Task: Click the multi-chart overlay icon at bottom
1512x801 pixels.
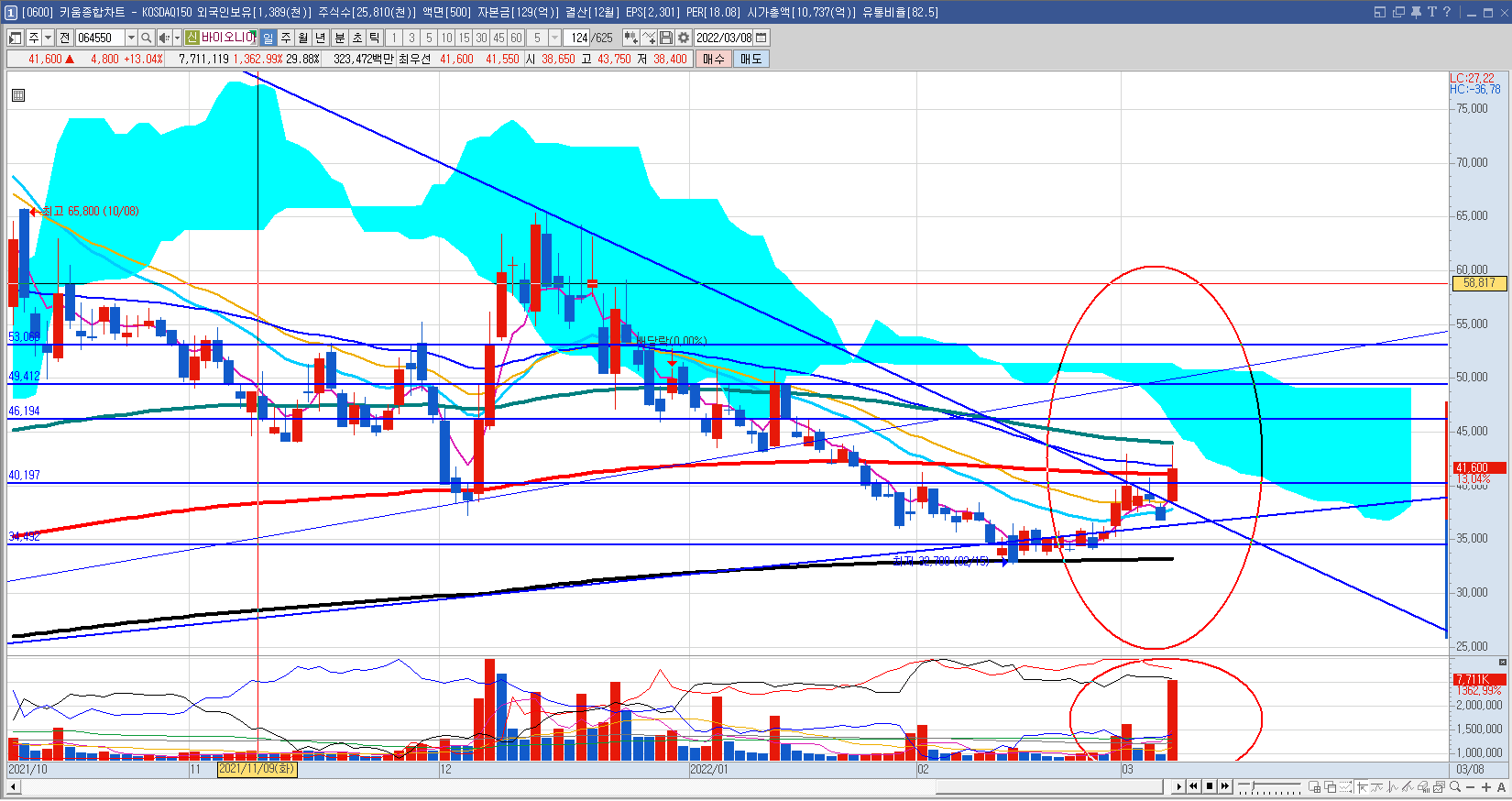Action: [x=1330, y=786]
